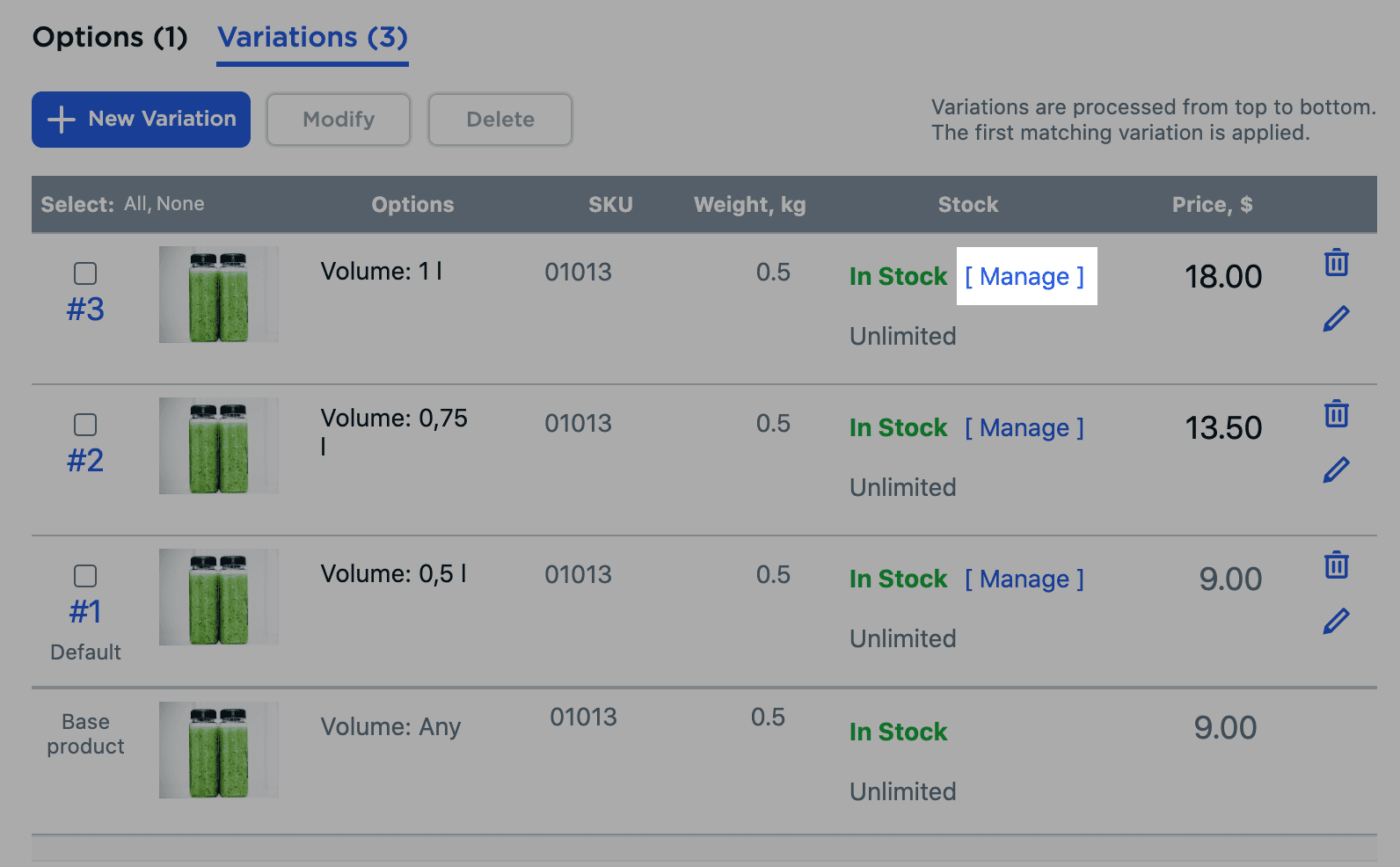Viewport: 1400px width, 867px height.
Task: Click the New Variation button
Action: 141,120
